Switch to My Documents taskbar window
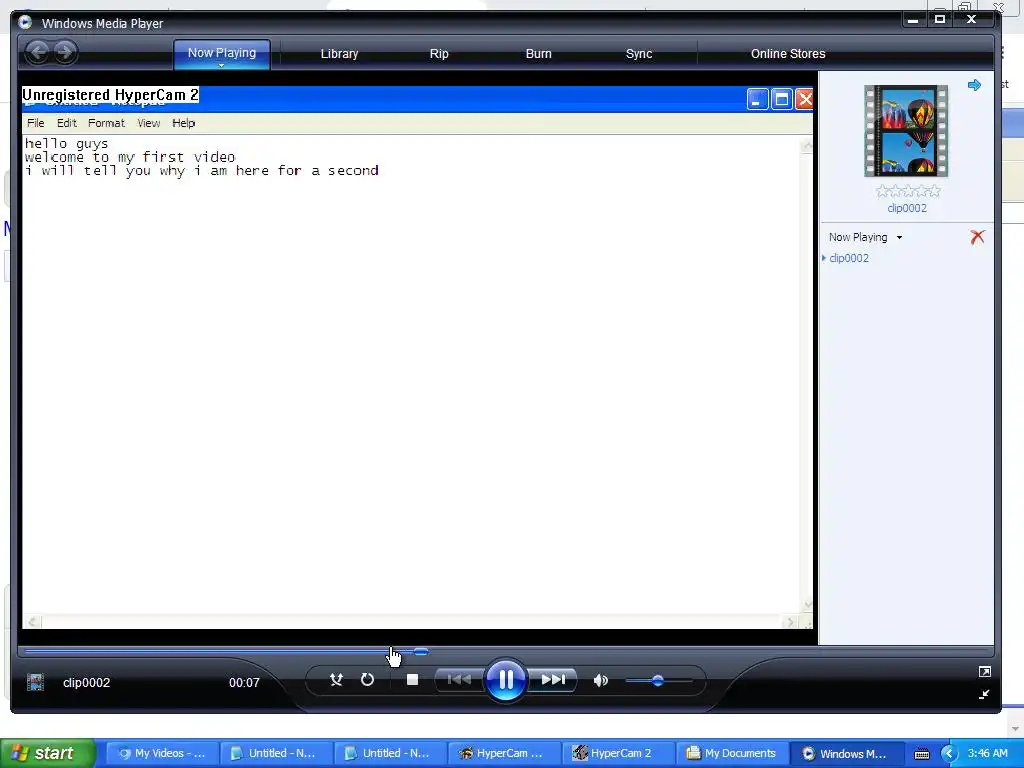Image resolution: width=1024 pixels, height=768 pixels. click(x=731, y=753)
